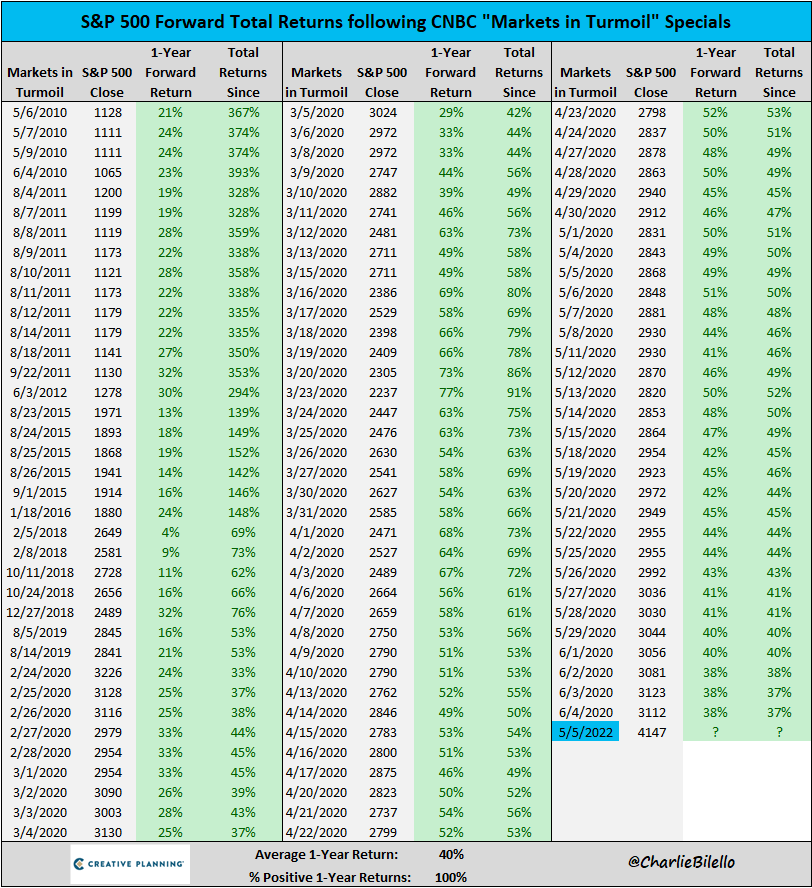This screenshot has height=888, width=812.
Task: Select the 4/22/2020 date cell
Action: tap(317, 832)
